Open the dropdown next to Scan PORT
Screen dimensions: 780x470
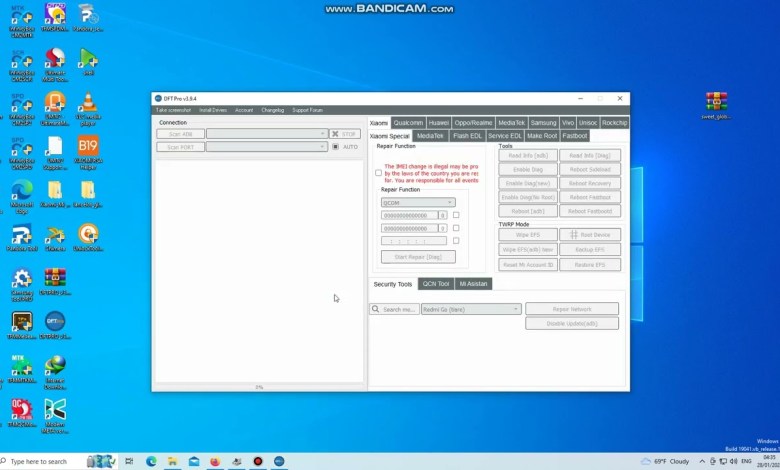click(267, 147)
